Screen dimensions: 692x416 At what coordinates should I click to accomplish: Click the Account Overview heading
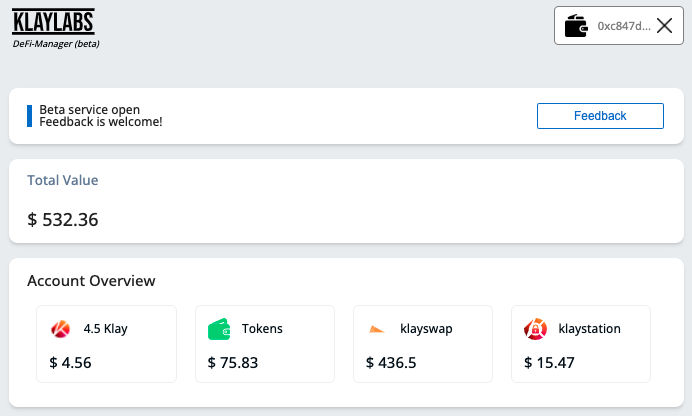point(91,281)
